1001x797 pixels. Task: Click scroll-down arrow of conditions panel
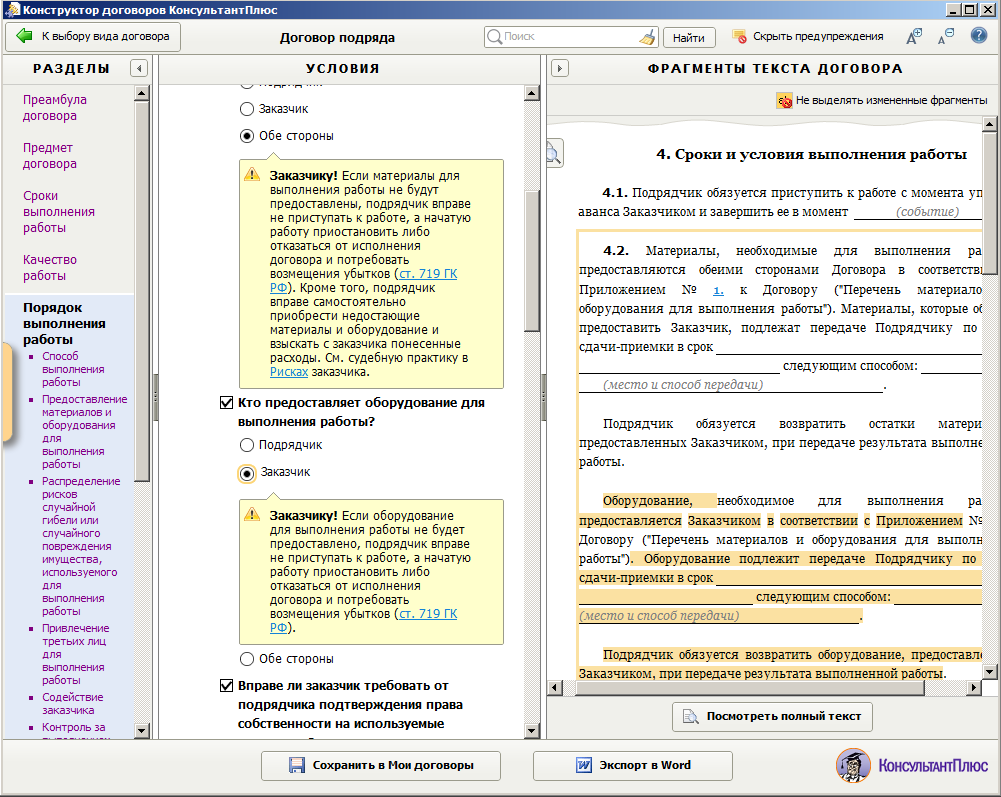click(532, 730)
